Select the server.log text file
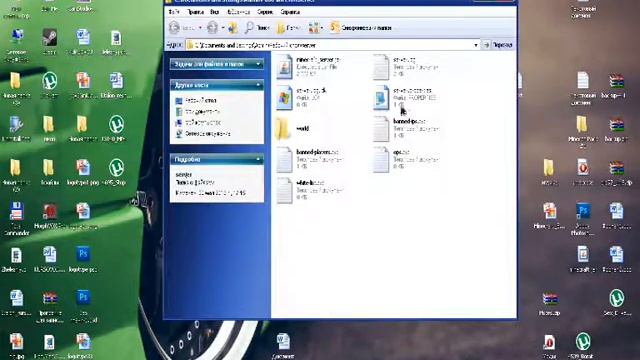Screen dimensions: 640x360 (x=381, y=67)
